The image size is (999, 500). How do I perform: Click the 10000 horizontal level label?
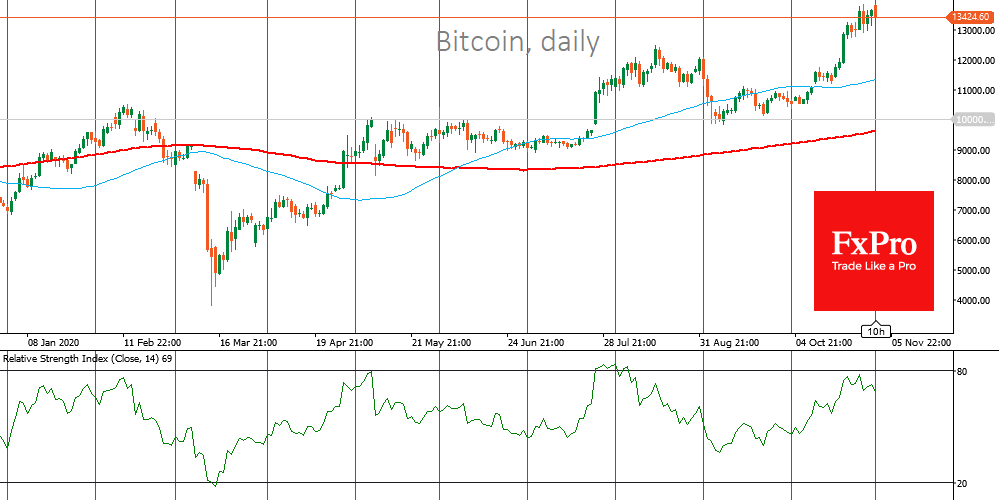[970, 120]
